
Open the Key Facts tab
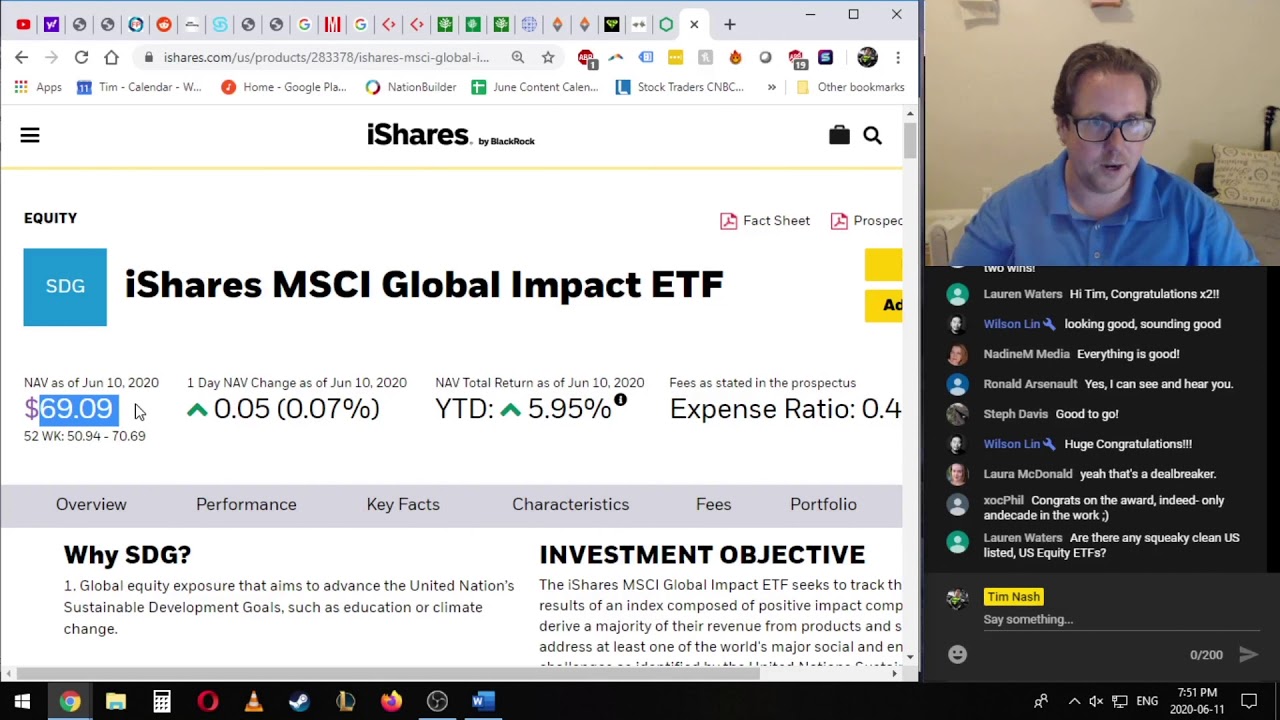coord(403,504)
